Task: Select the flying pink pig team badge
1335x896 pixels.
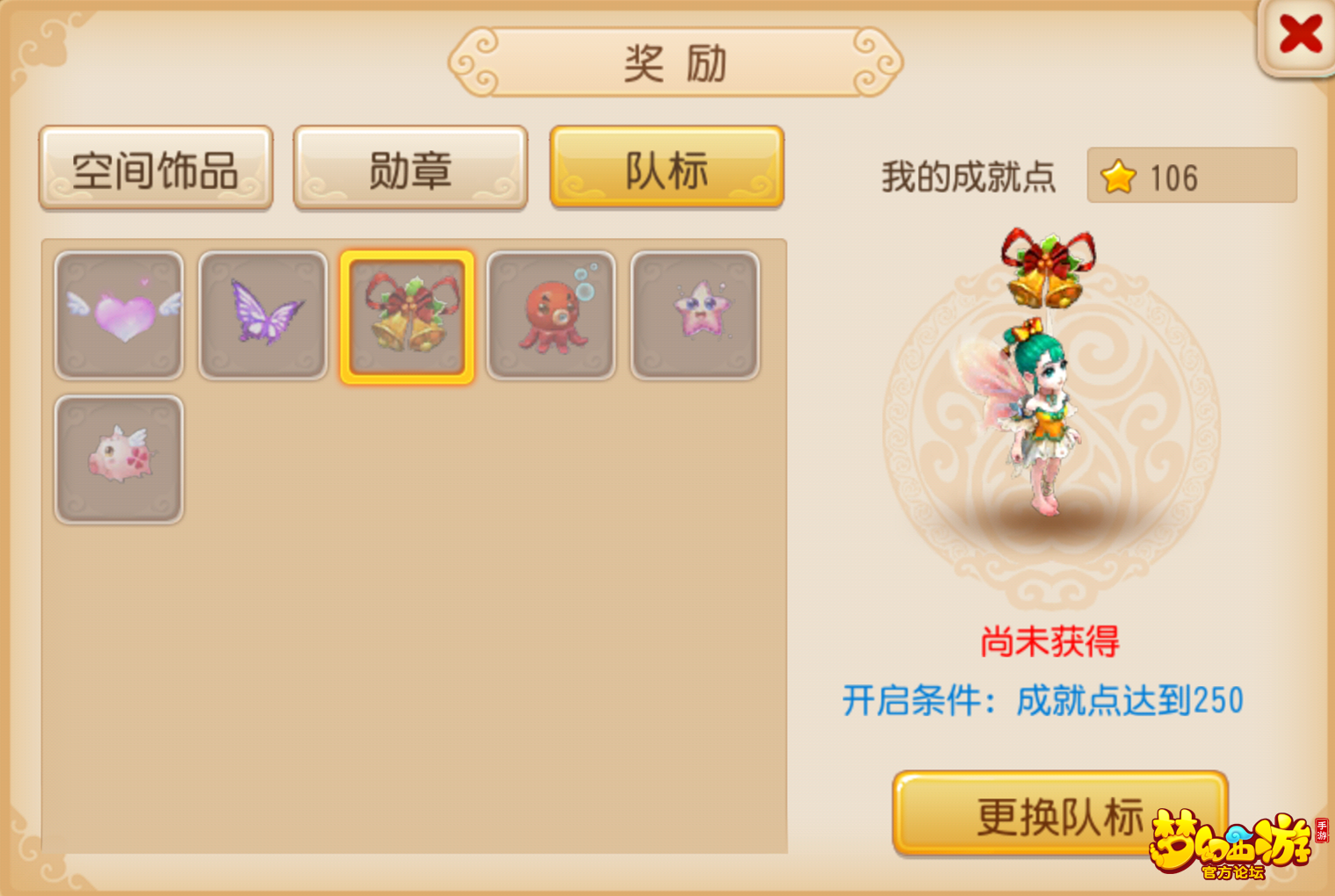Action: 119,460
